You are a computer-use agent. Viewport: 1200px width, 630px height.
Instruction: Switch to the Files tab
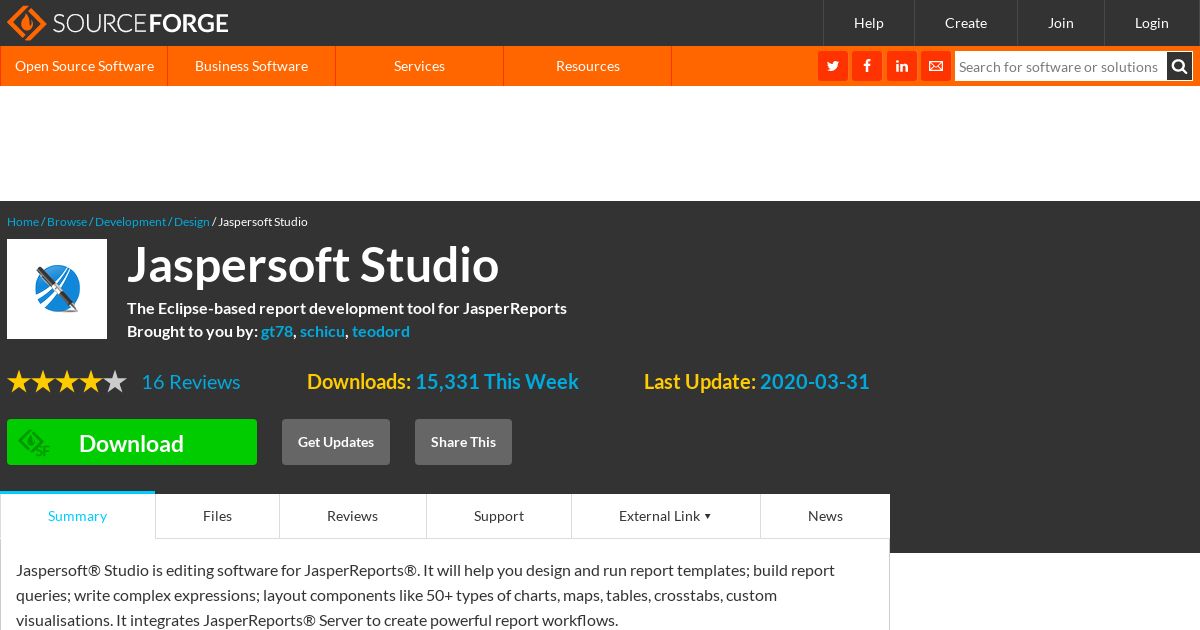(x=217, y=516)
